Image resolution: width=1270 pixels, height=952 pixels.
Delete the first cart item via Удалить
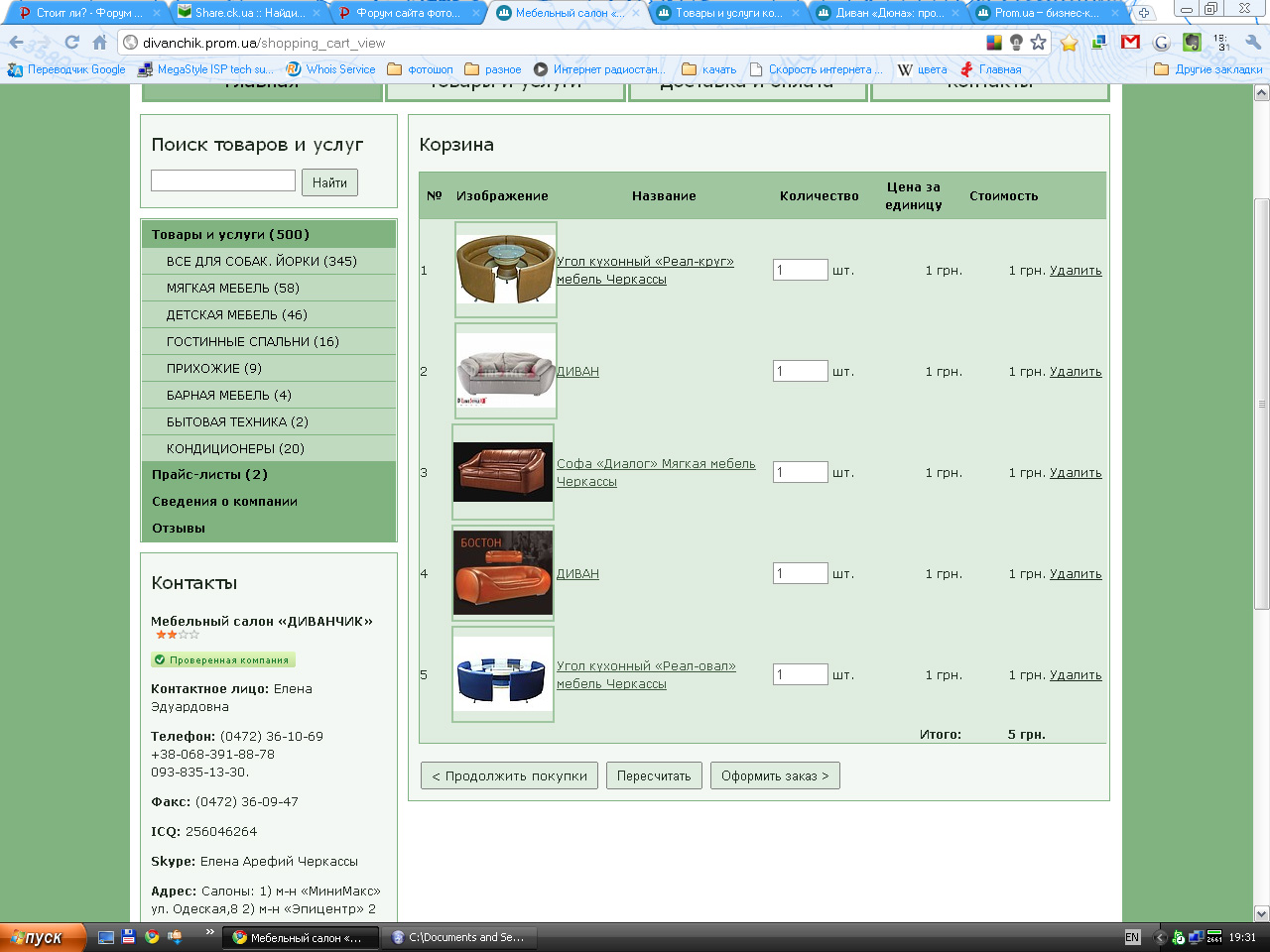pos(1076,270)
